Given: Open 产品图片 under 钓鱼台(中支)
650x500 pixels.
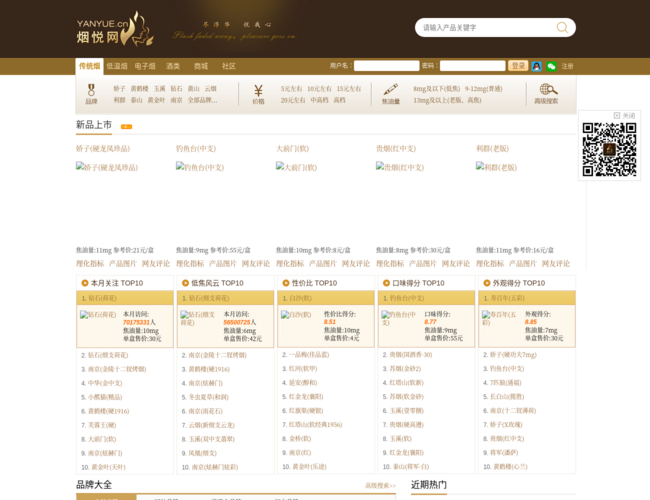Looking at the screenshot, I should click(x=223, y=264).
